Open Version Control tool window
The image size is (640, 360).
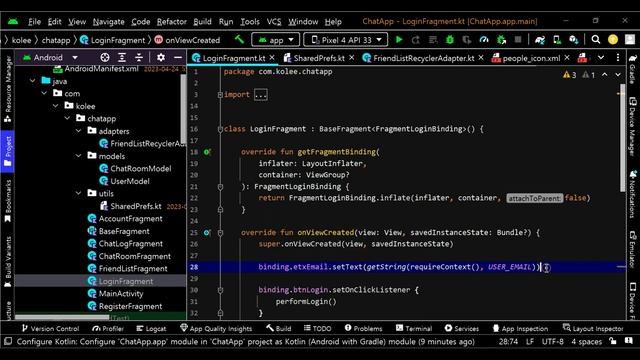click(51, 328)
